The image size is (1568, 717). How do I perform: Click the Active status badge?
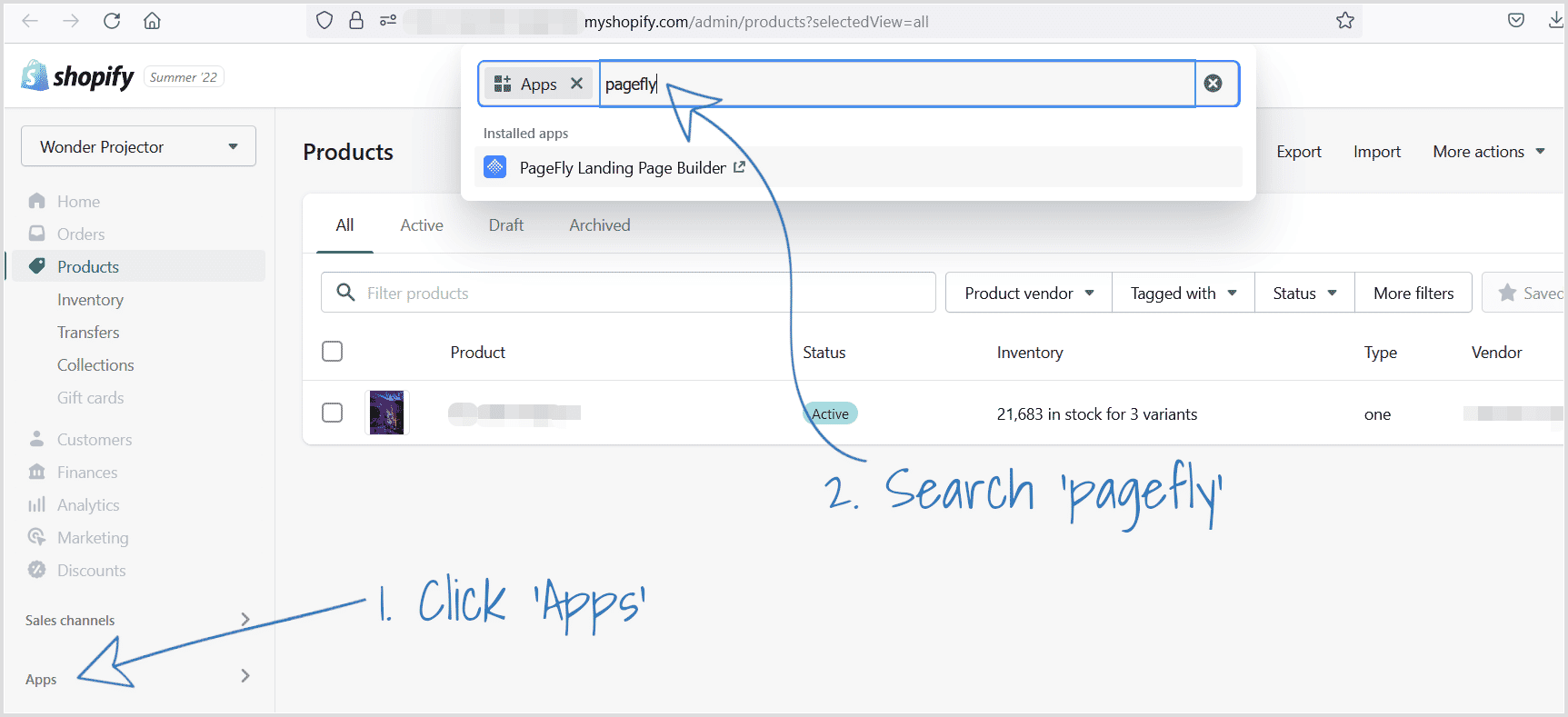point(830,413)
